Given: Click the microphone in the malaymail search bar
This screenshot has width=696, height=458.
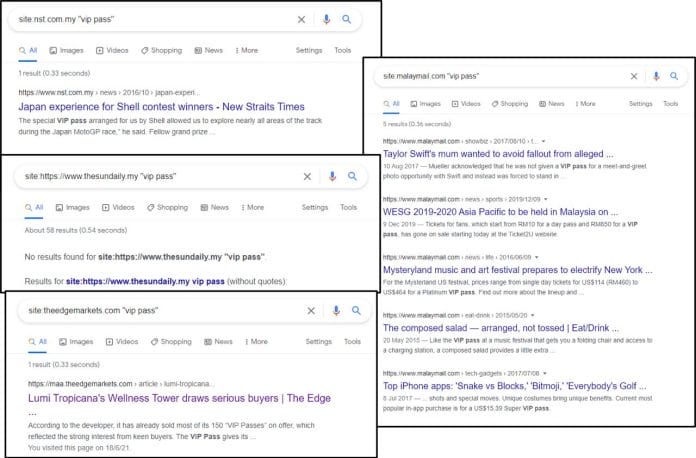Looking at the screenshot, I should pyautogui.click(x=656, y=76).
